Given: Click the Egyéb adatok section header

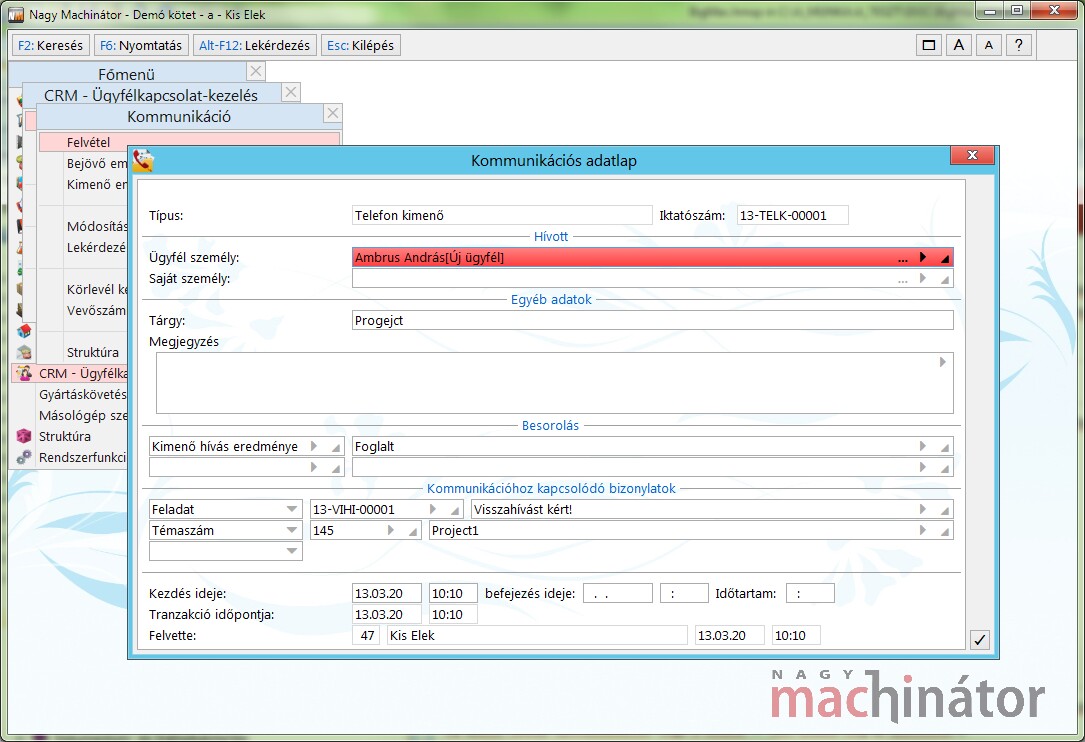Looking at the screenshot, I should pyautogui.click(x=551, y=300).
